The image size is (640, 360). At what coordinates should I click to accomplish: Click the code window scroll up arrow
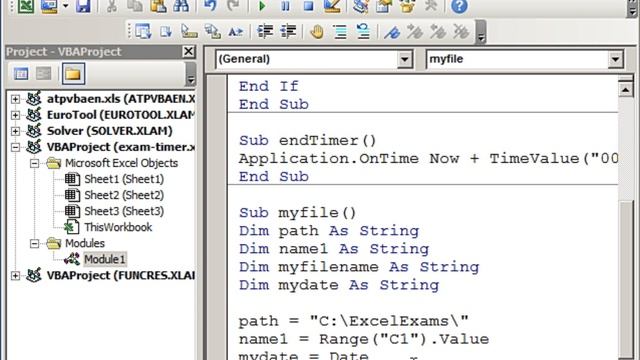pos(625,89)
